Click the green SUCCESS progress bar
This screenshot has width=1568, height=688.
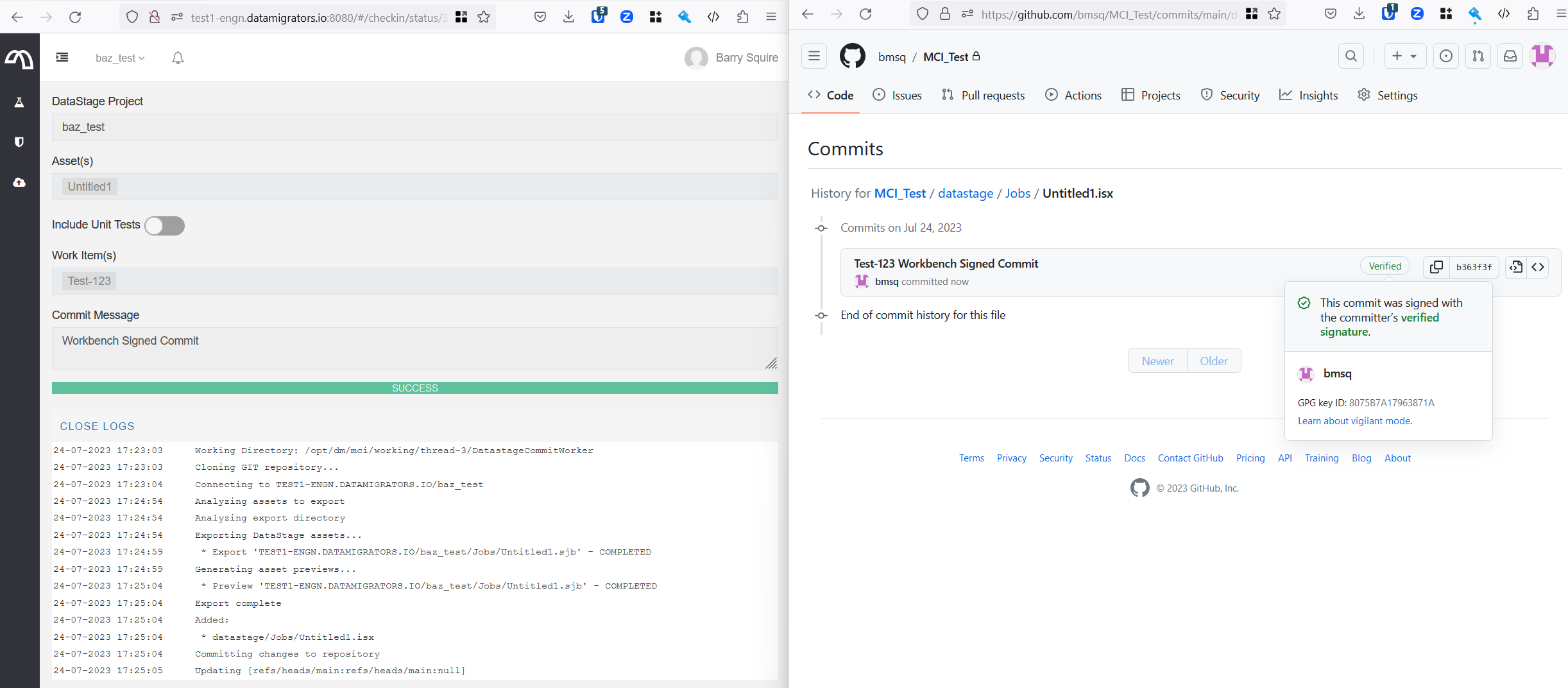coord(414,388)
